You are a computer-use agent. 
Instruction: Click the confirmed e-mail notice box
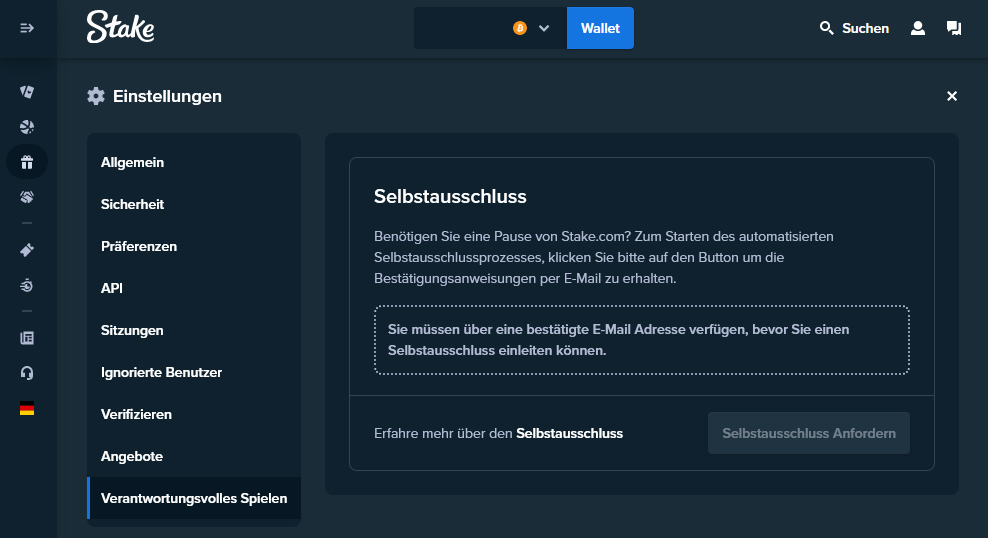pyautogui.click(x=641, y=340)
